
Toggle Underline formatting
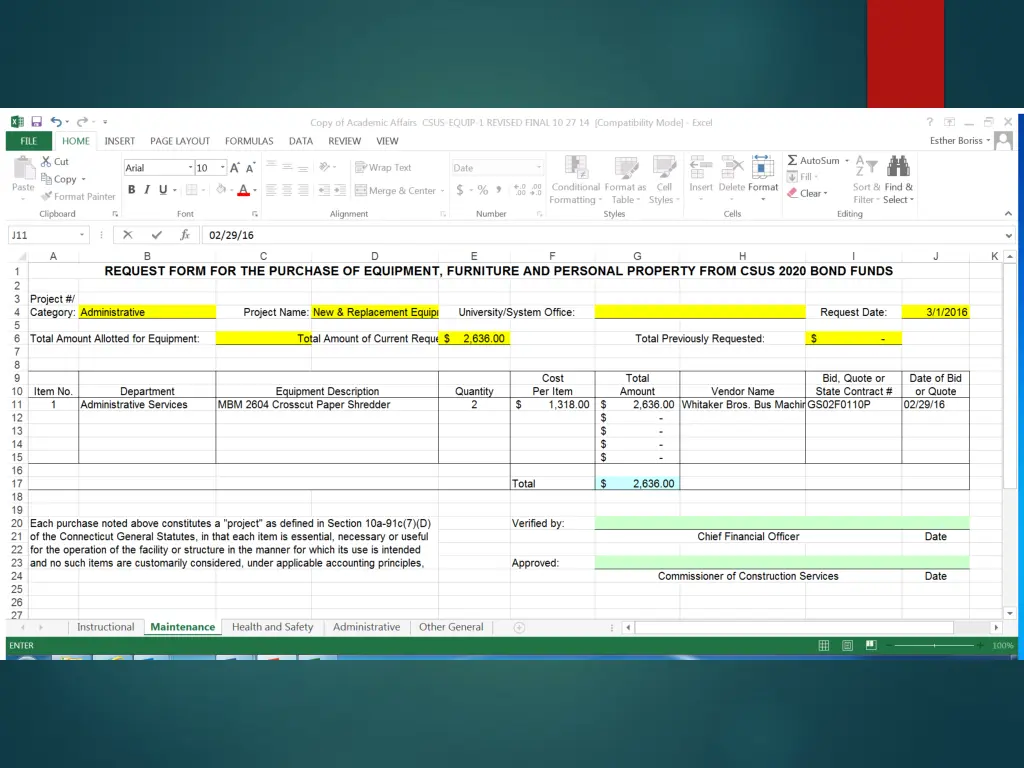pyautogui.click(x=162, y=190)
